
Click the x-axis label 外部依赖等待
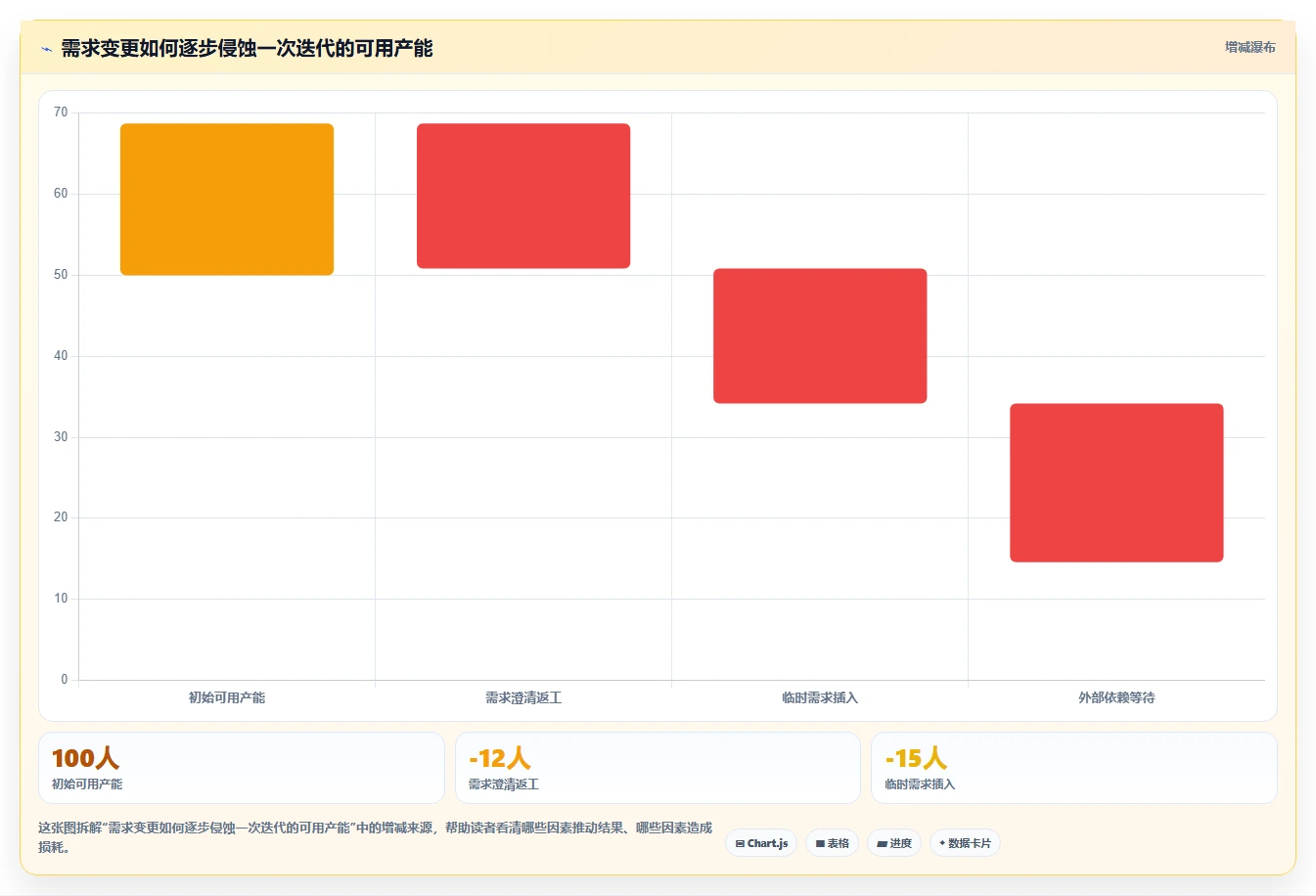coord(1116,697)
